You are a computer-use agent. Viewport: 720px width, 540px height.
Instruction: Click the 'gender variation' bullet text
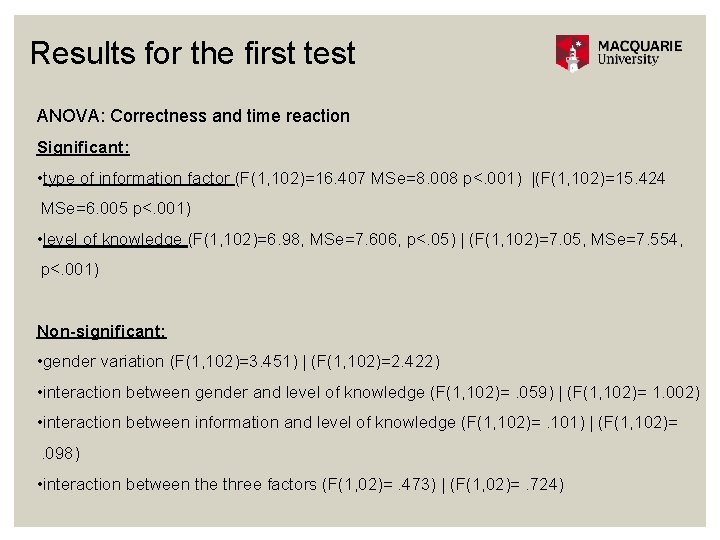(x=104, y=361)
